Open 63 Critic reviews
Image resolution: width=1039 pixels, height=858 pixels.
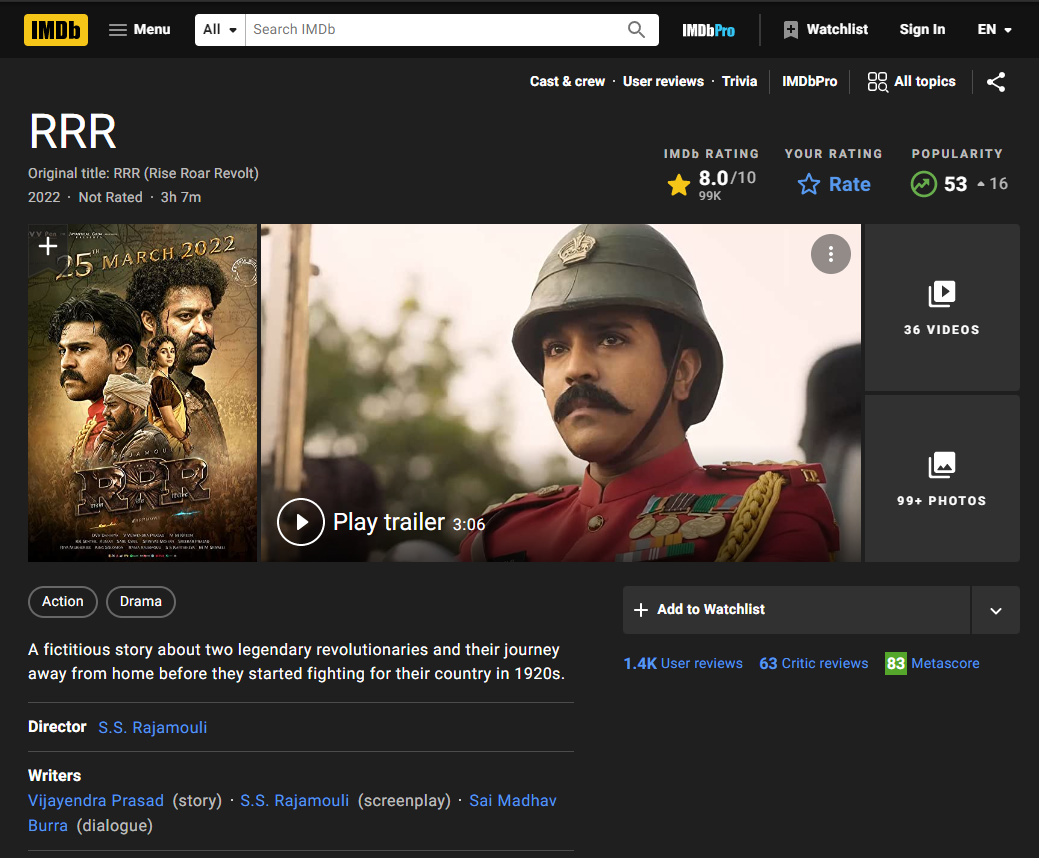pyautogui.click(x=814, y=663)
